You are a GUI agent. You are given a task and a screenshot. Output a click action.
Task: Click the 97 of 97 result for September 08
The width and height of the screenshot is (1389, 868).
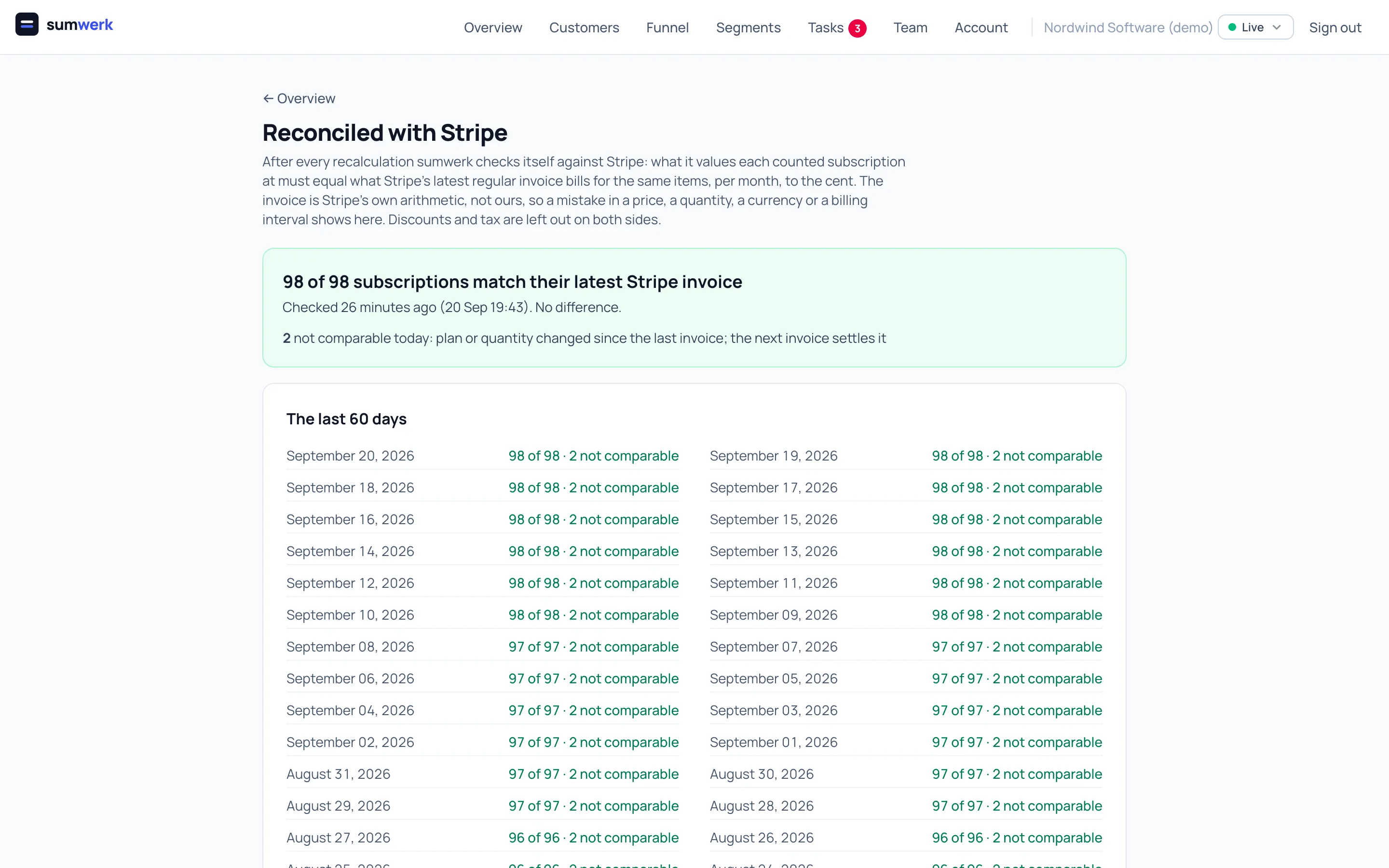pos(594,647)
